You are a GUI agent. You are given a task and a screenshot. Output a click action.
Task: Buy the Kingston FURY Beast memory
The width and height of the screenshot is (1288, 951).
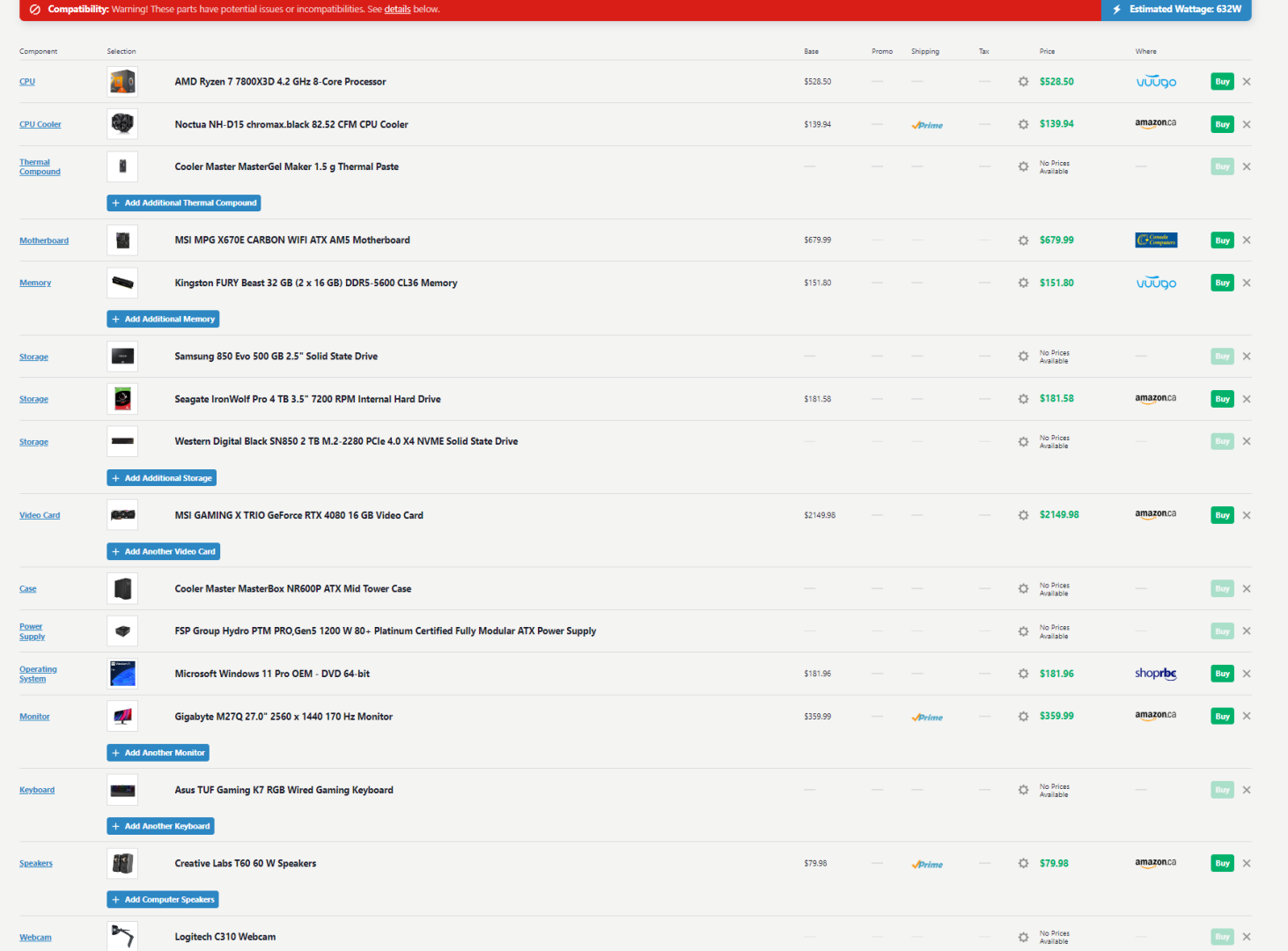[x=1222, y=283]
